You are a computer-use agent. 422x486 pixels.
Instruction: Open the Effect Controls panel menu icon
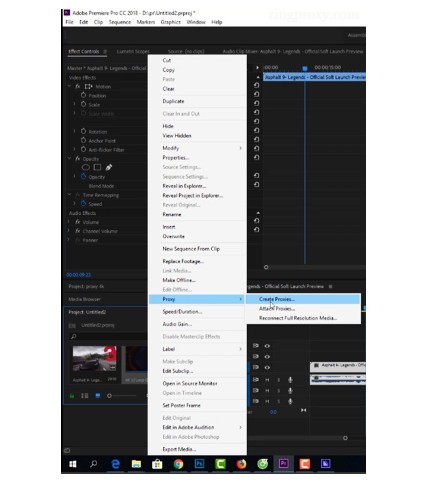click(105, 52)
